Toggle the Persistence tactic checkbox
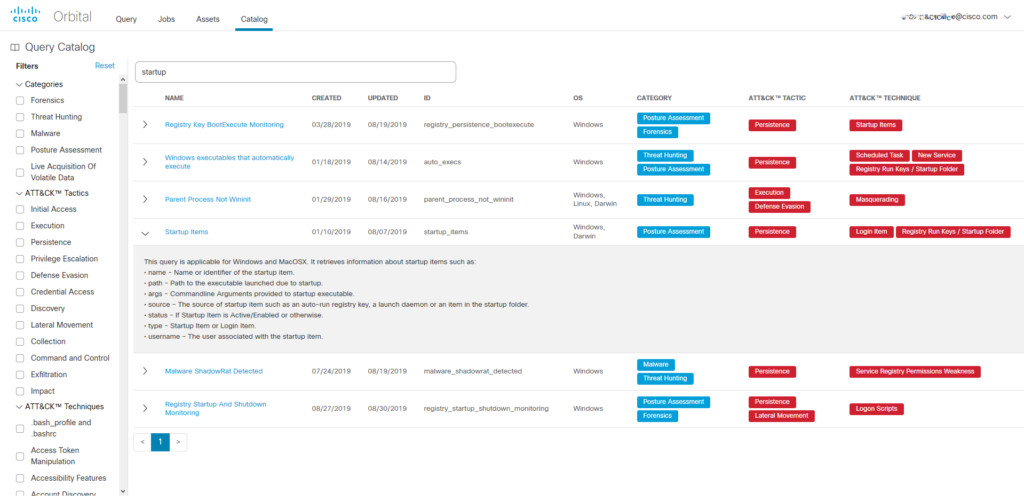1024x501 pixels. (x=21, y=242)
